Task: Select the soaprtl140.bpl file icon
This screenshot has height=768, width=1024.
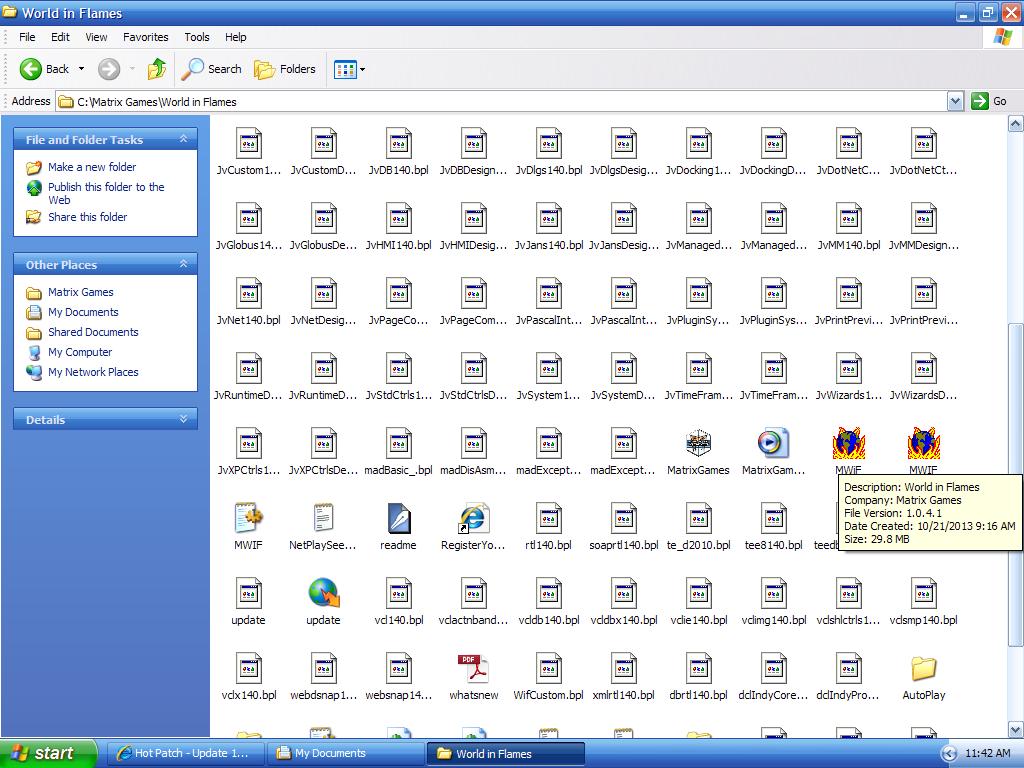Action: click(624, 518)
